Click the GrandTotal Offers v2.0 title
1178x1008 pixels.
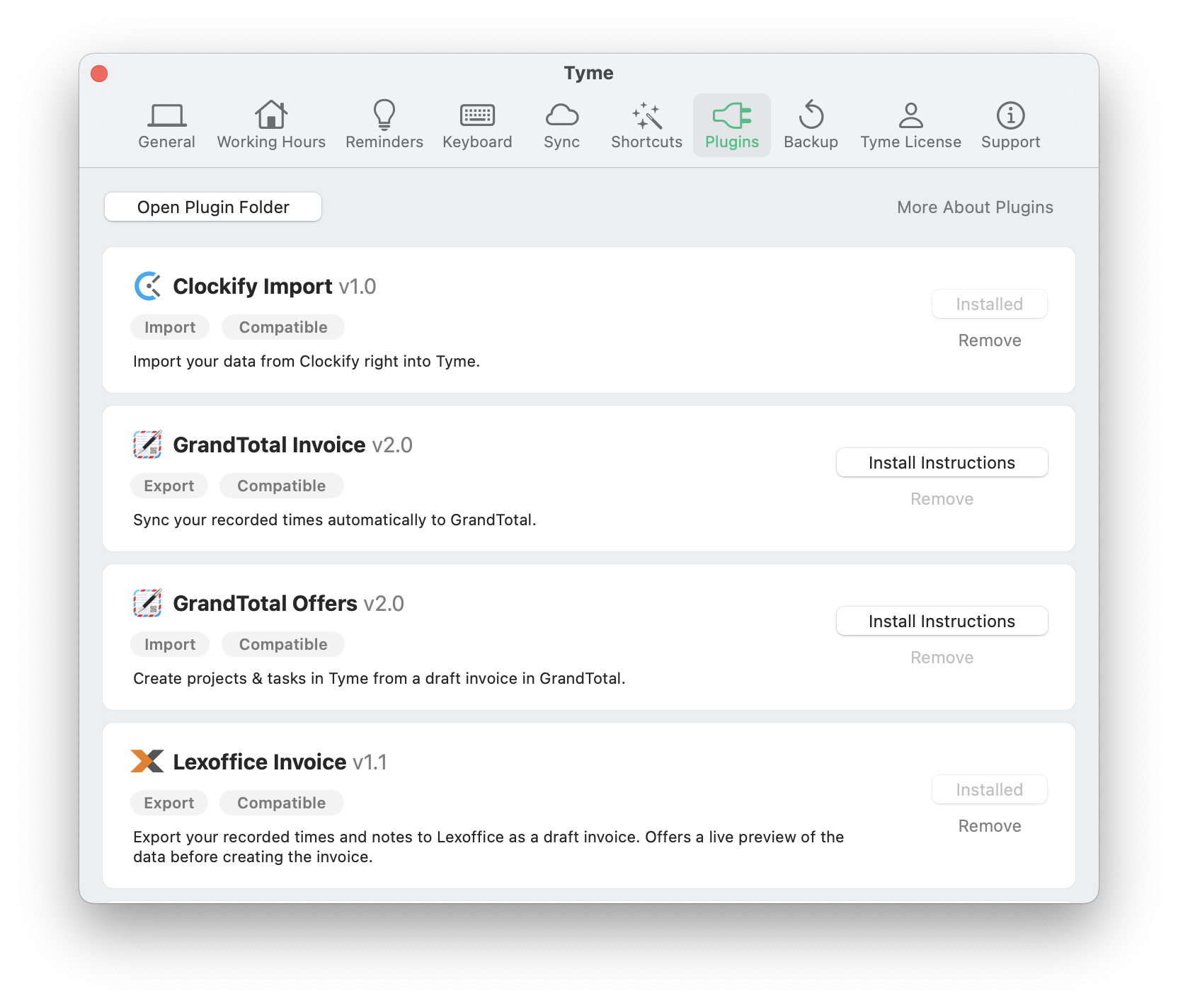(289, 603)
